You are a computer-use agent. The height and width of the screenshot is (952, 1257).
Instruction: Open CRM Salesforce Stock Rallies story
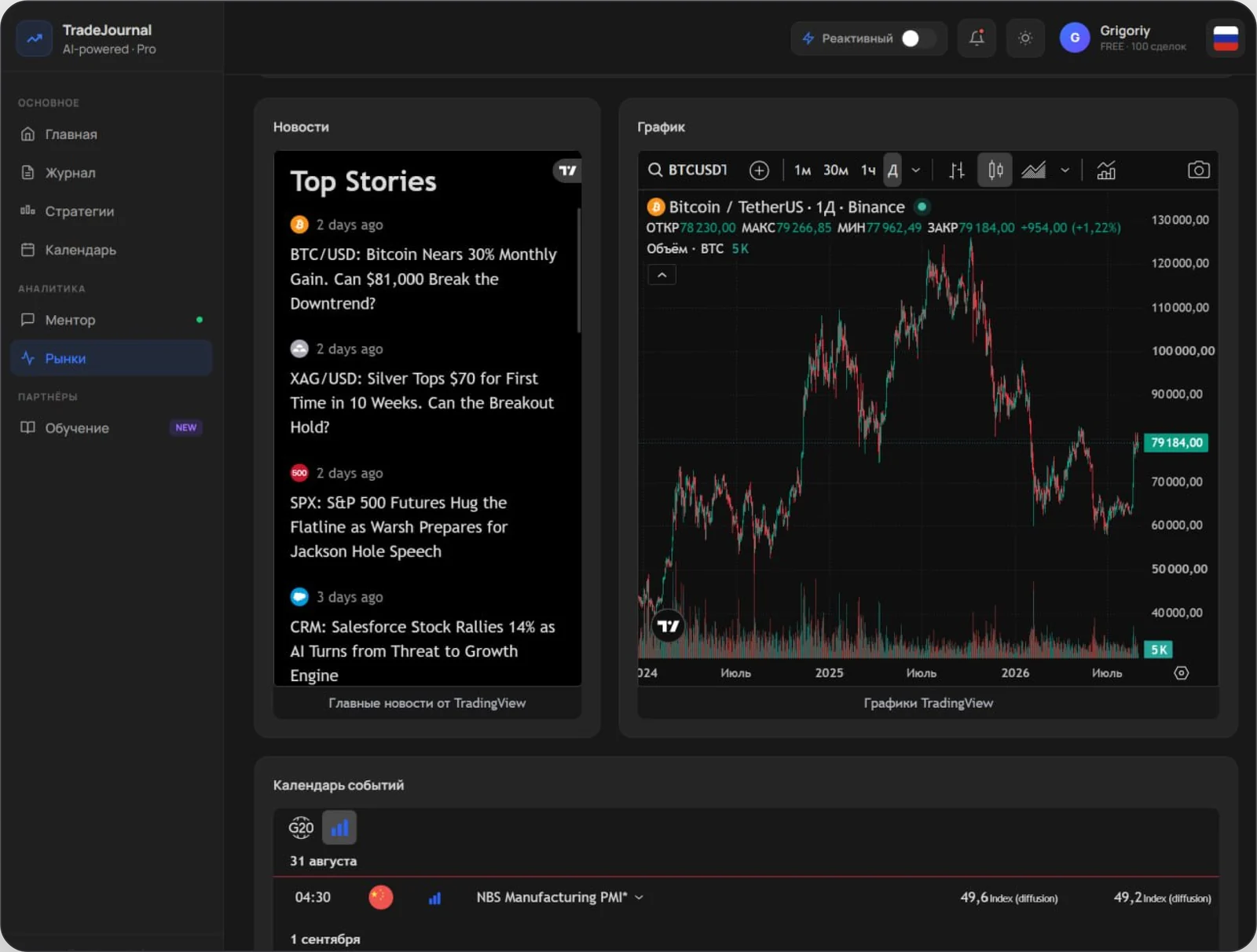(423, 651)
